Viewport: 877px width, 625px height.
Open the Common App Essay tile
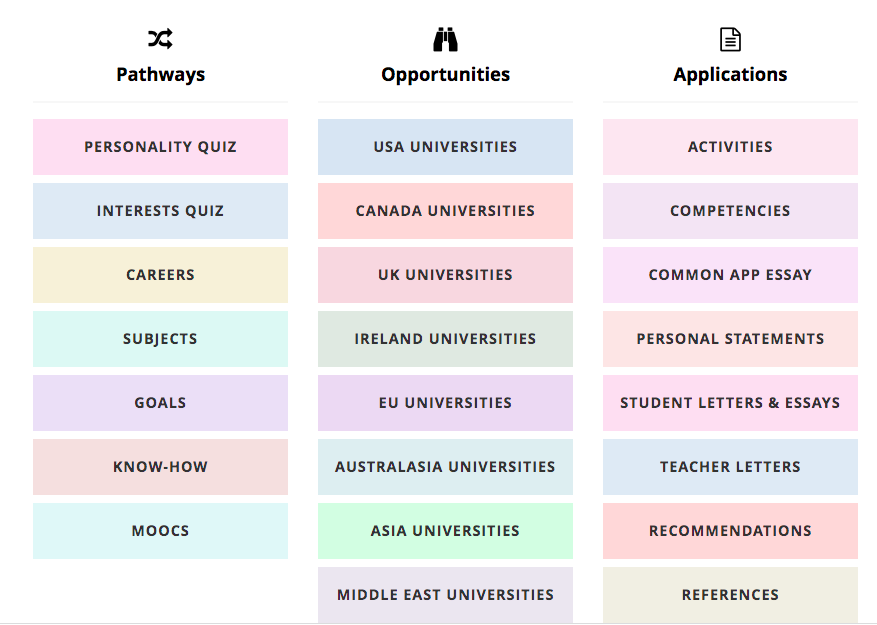point(730,275)
